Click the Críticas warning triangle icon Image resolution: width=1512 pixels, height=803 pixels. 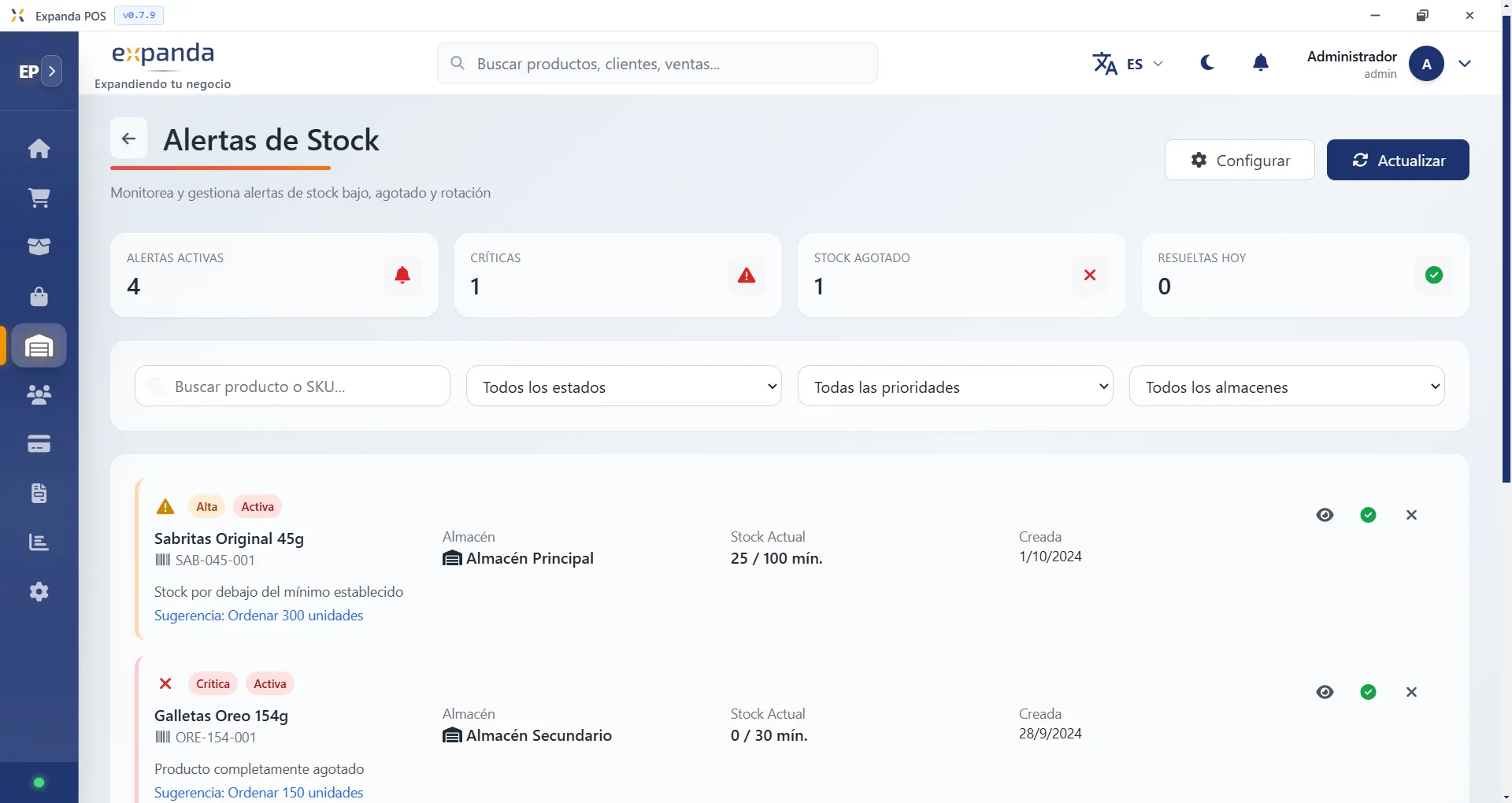click(747, 275)
